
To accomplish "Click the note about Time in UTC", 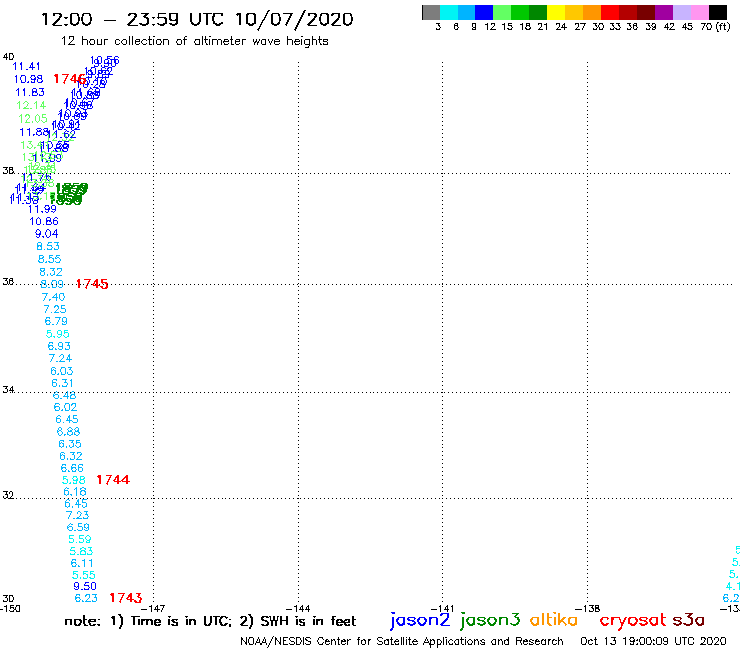I will pos(210,621).
